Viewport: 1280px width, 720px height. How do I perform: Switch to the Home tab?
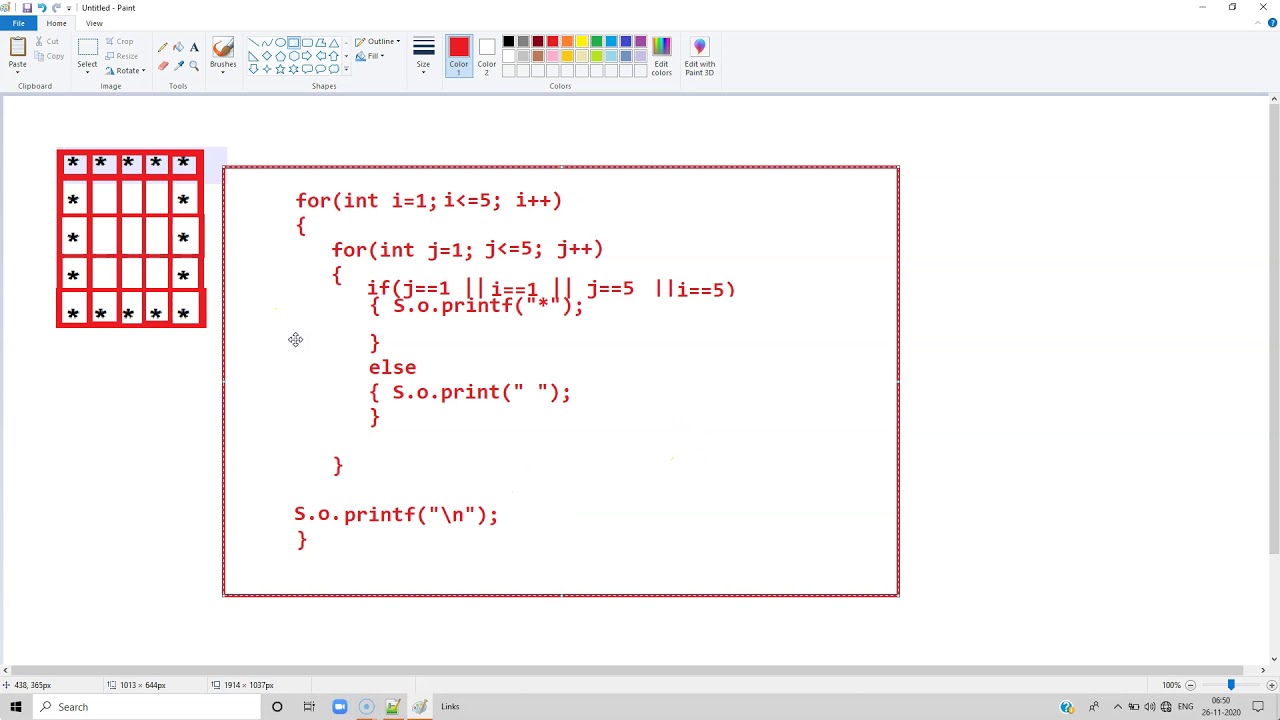coord(56,23)
